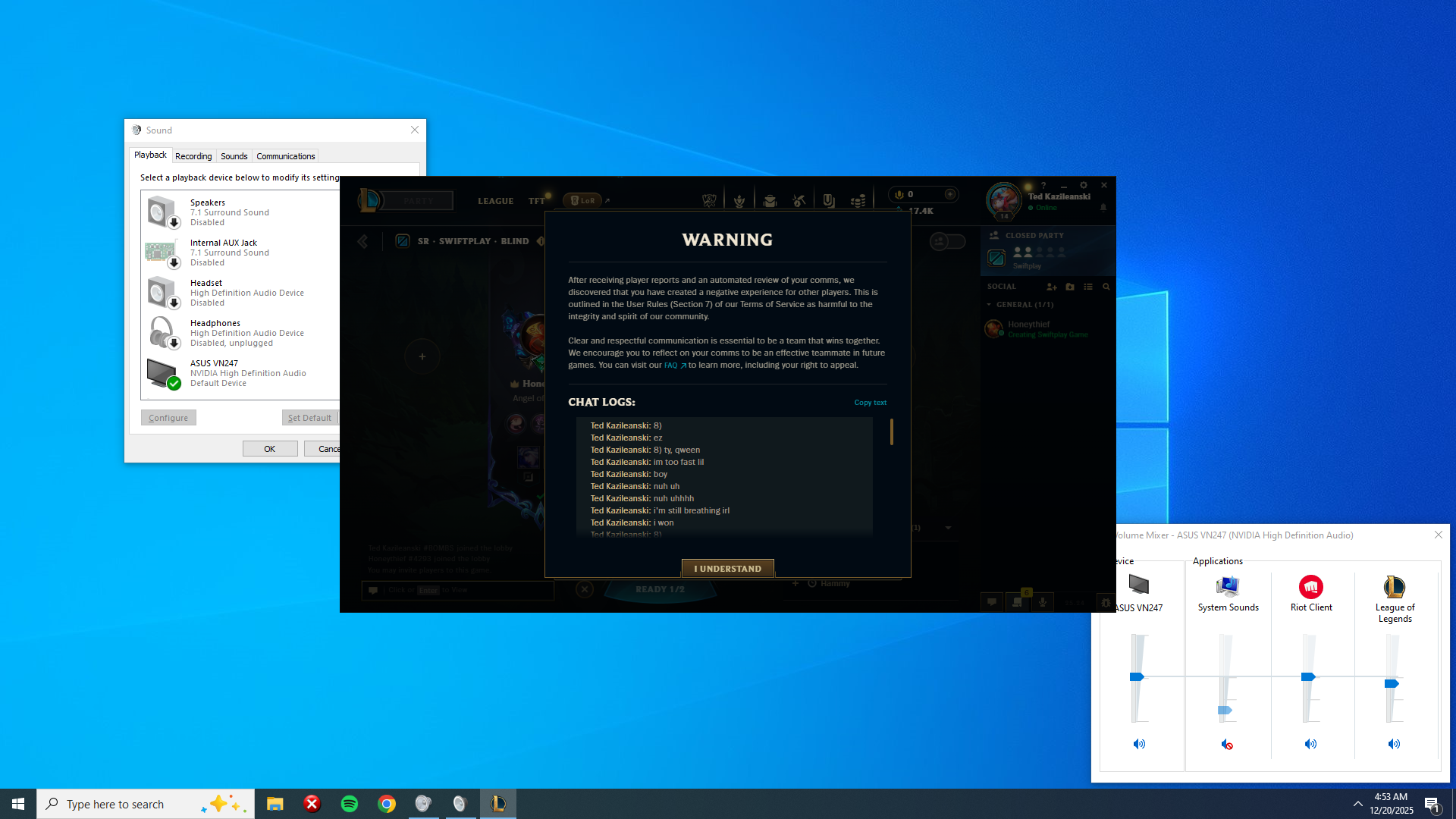Image resolution: width=1456 pixels, height=819 pixels.
Task: Click the League of Legends mixer icon
Action: click(x=1394, y=587)
